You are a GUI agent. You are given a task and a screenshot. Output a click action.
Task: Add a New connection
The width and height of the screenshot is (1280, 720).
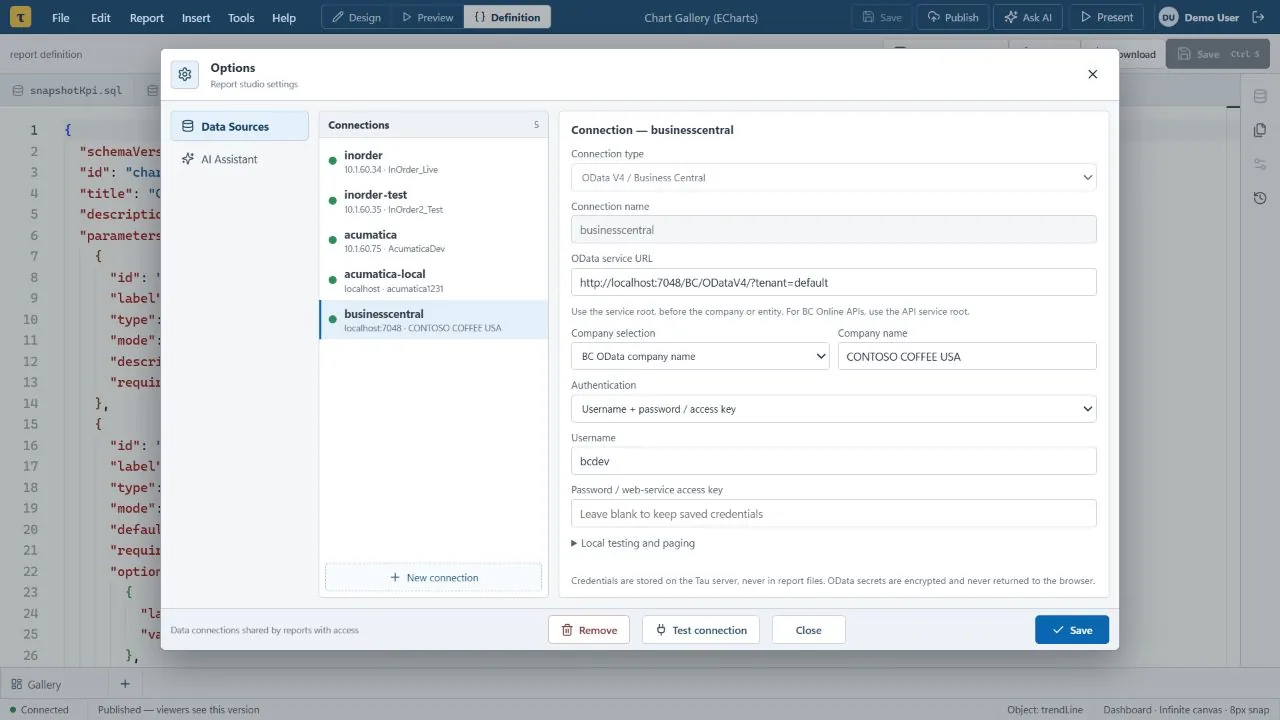tap(433, 577)
